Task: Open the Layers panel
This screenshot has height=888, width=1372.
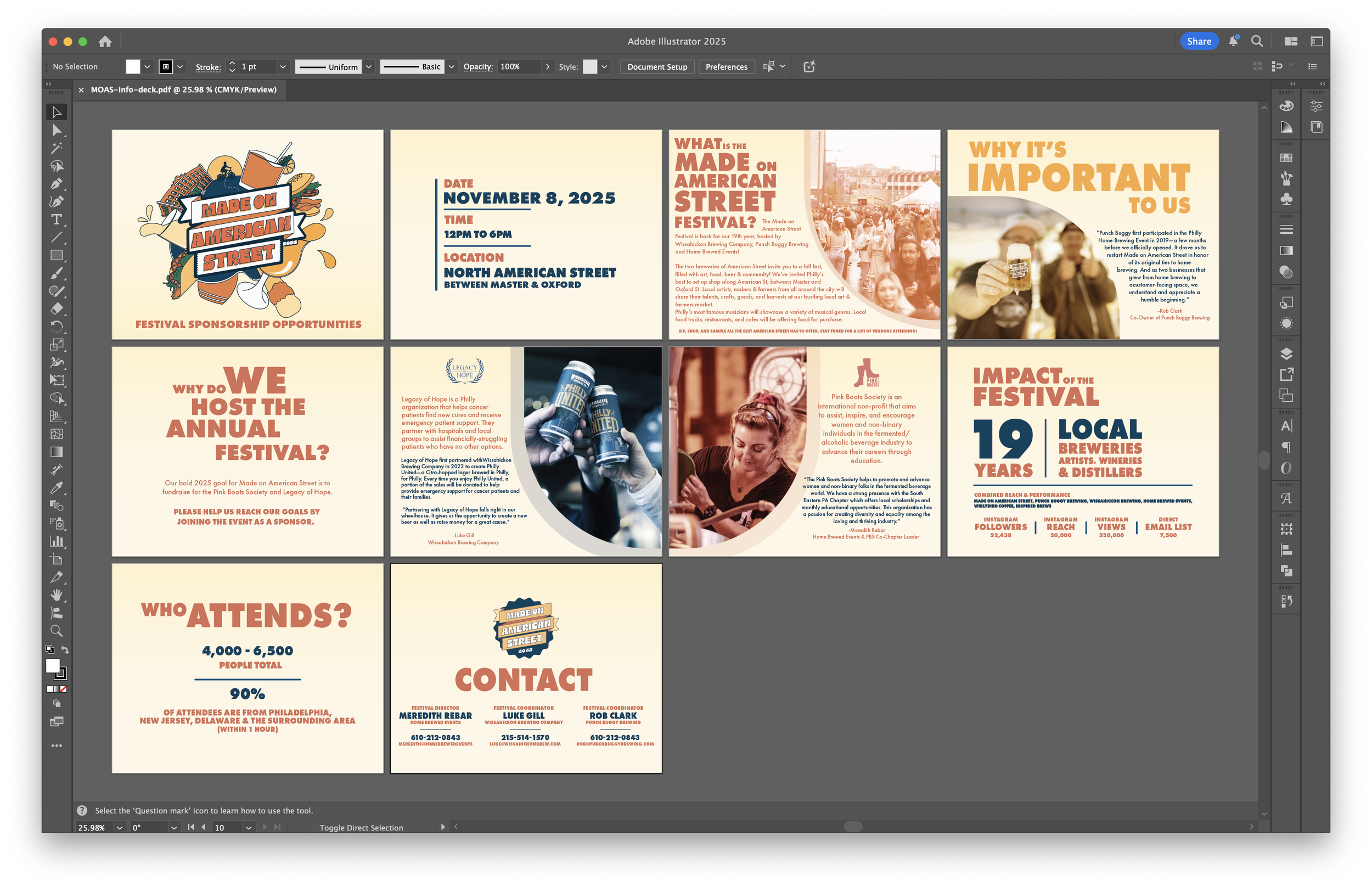Action: click(x=1286, y=353)
